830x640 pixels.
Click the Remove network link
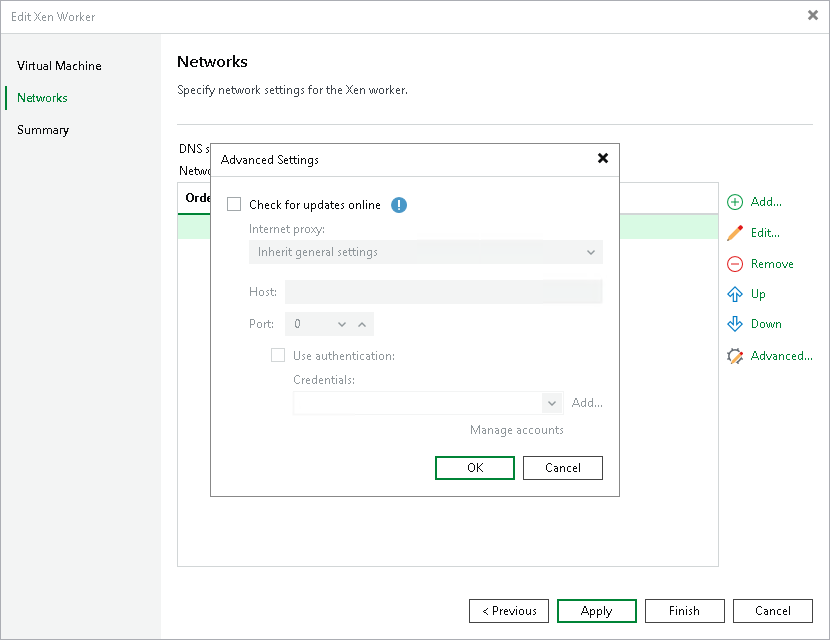coord(772,264)
